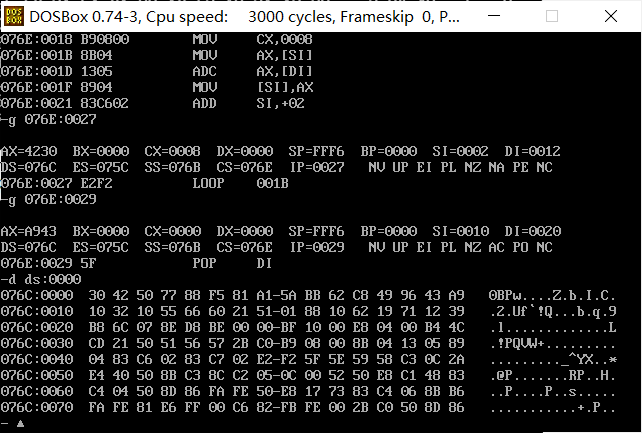Viewport: 642px width, 433px height.
Task: Select the register value CX=0000
Action: point(172,231)
